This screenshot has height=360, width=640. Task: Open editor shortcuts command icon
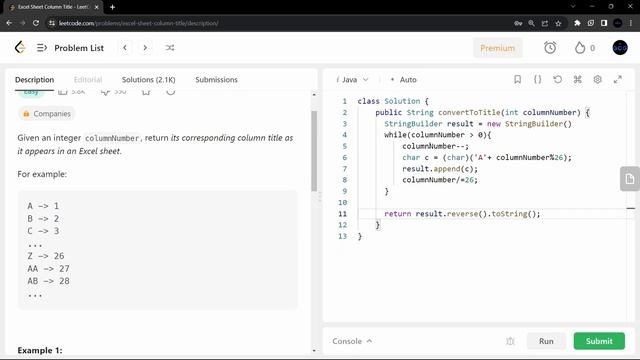tap(577, 79)
